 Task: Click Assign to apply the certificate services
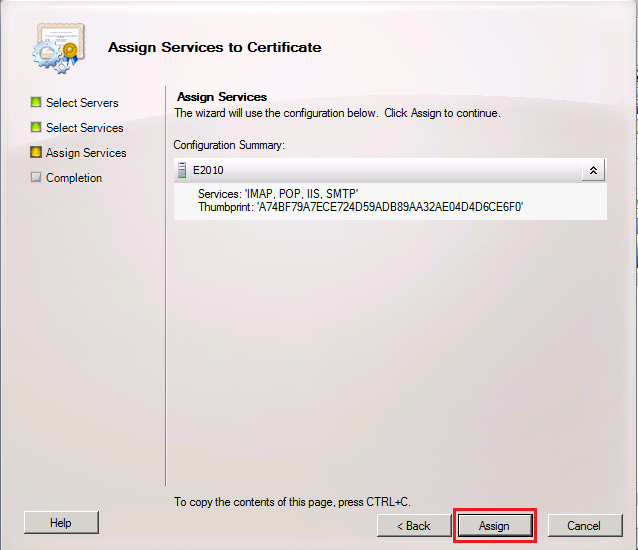494,526
